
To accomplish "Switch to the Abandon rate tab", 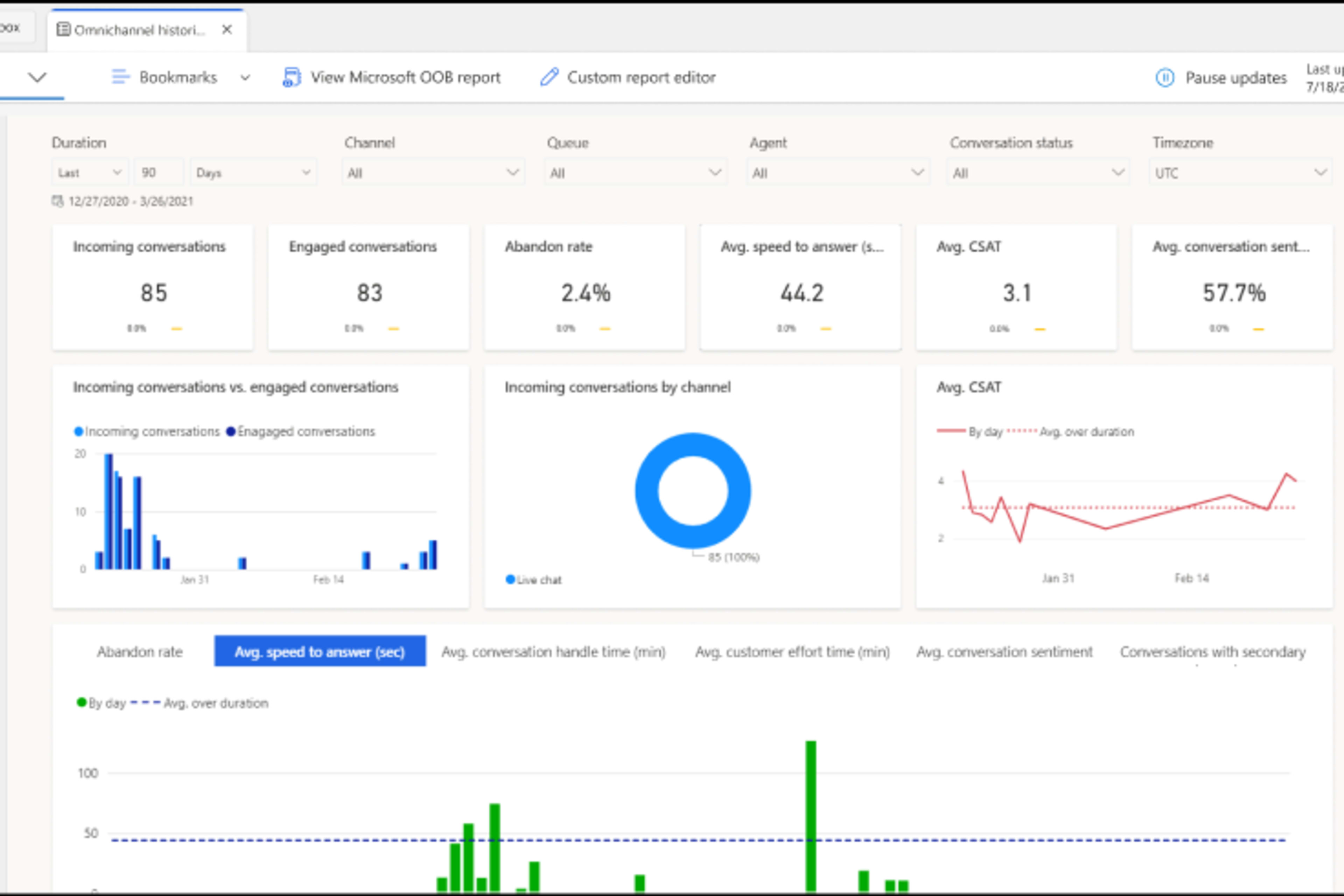I will pyautogui.click(x=139, y=651).
